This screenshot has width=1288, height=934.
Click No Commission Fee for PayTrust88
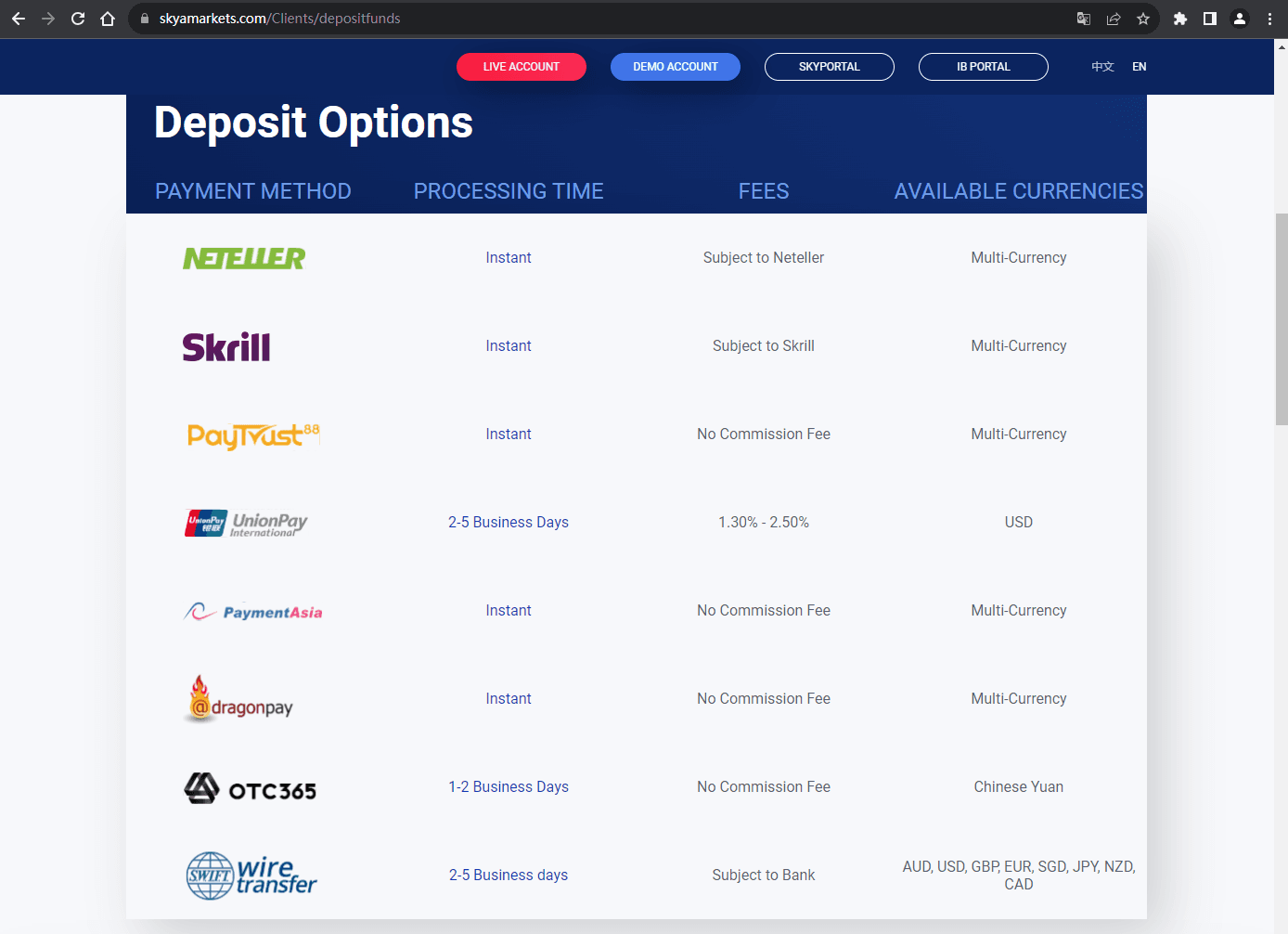pyautogui.click(x=764, y=435)
